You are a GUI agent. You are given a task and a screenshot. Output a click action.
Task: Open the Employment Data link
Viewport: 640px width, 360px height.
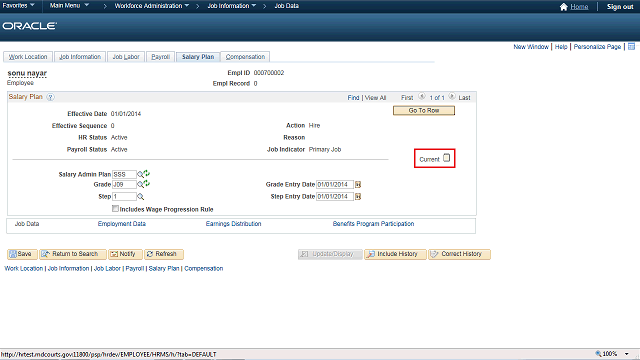(122, 224)
